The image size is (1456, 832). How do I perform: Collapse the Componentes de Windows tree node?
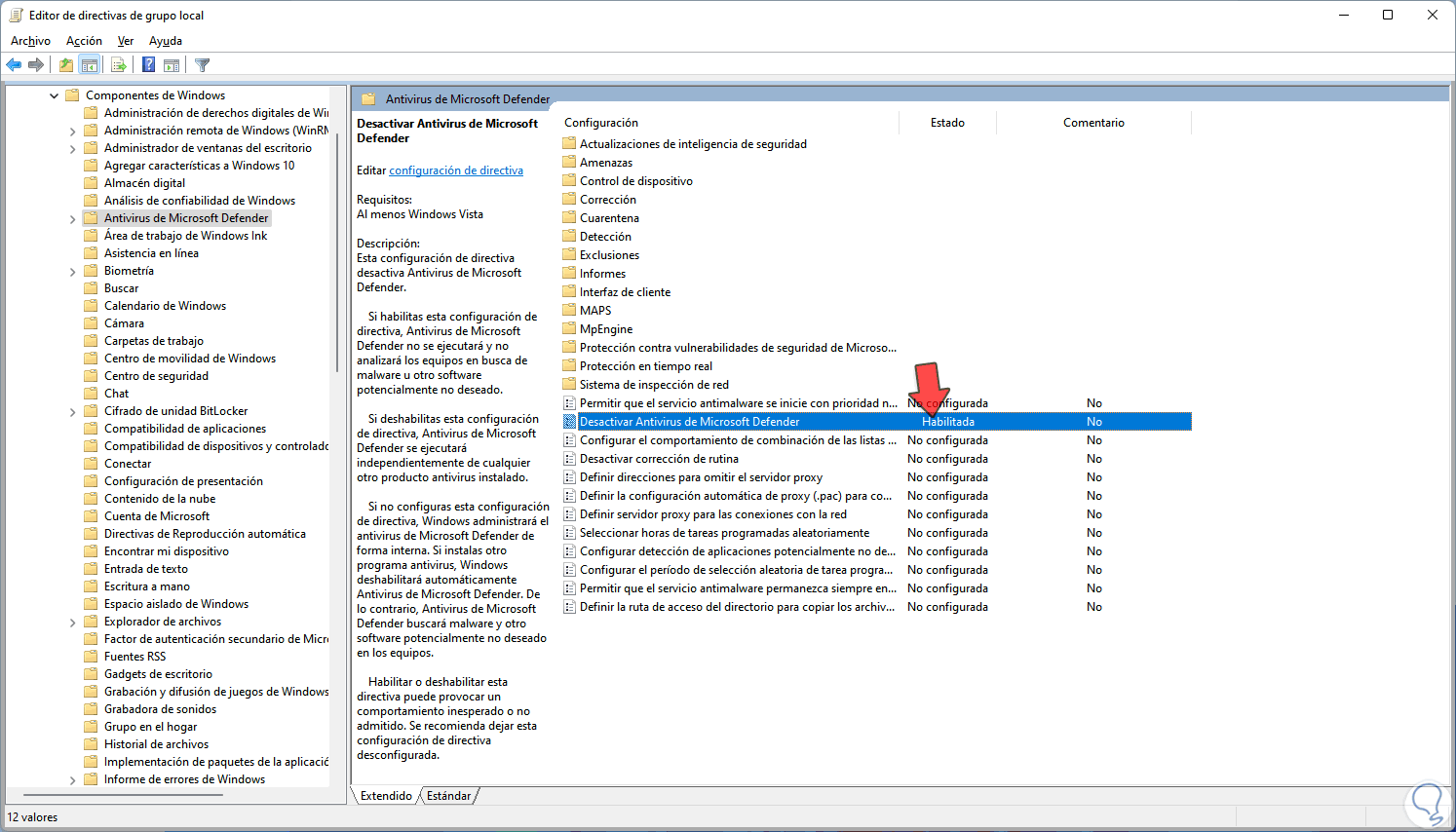54,95
